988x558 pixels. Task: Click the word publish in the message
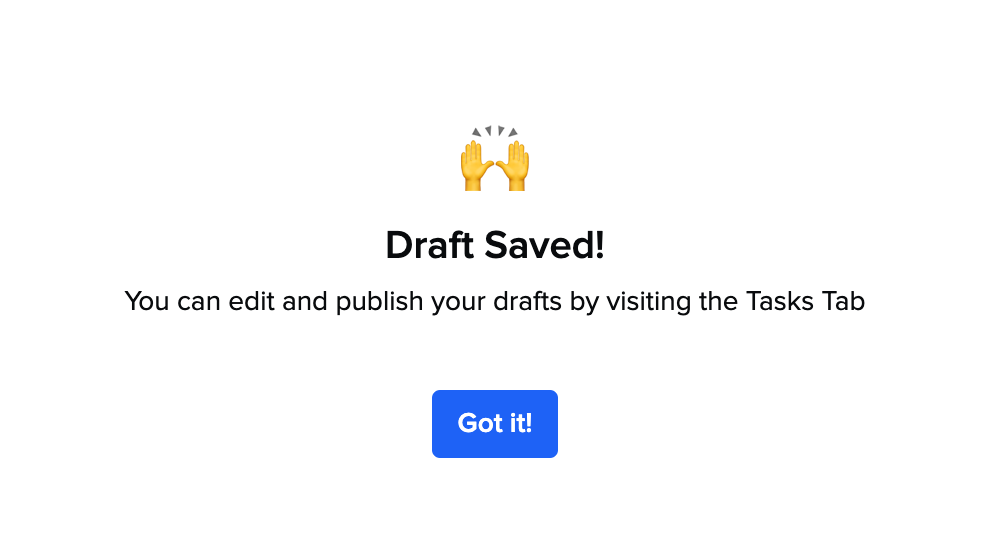point(379,302)
